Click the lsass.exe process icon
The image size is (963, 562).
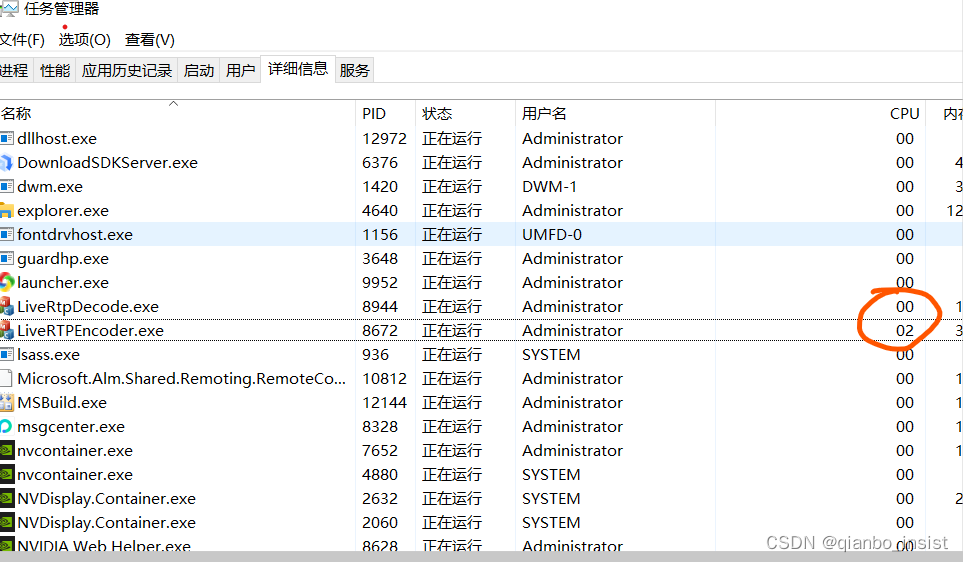point(7,354)
